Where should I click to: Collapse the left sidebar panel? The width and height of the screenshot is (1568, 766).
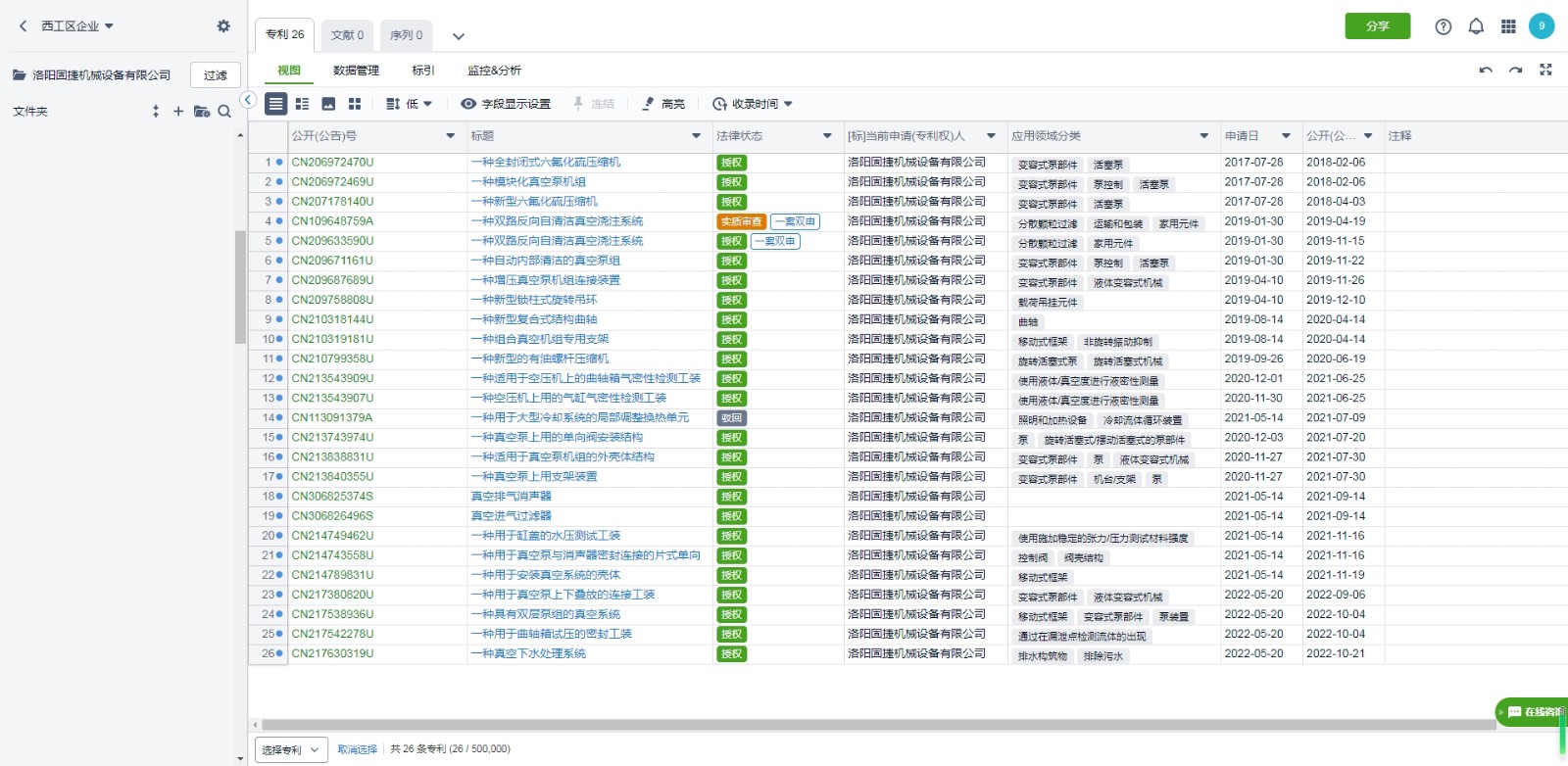(248, 100)
